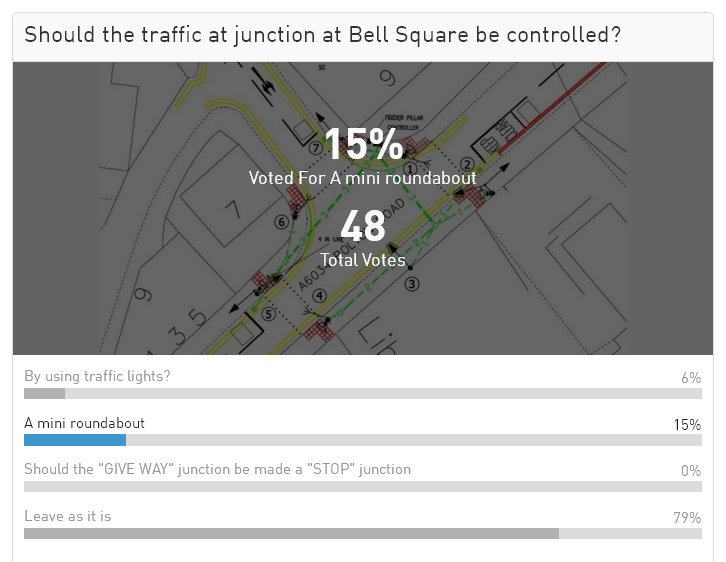Click circled marker 3 on the map
This screenshot has height=562, width=726.
pyautogui.click(x=411, y=284)
